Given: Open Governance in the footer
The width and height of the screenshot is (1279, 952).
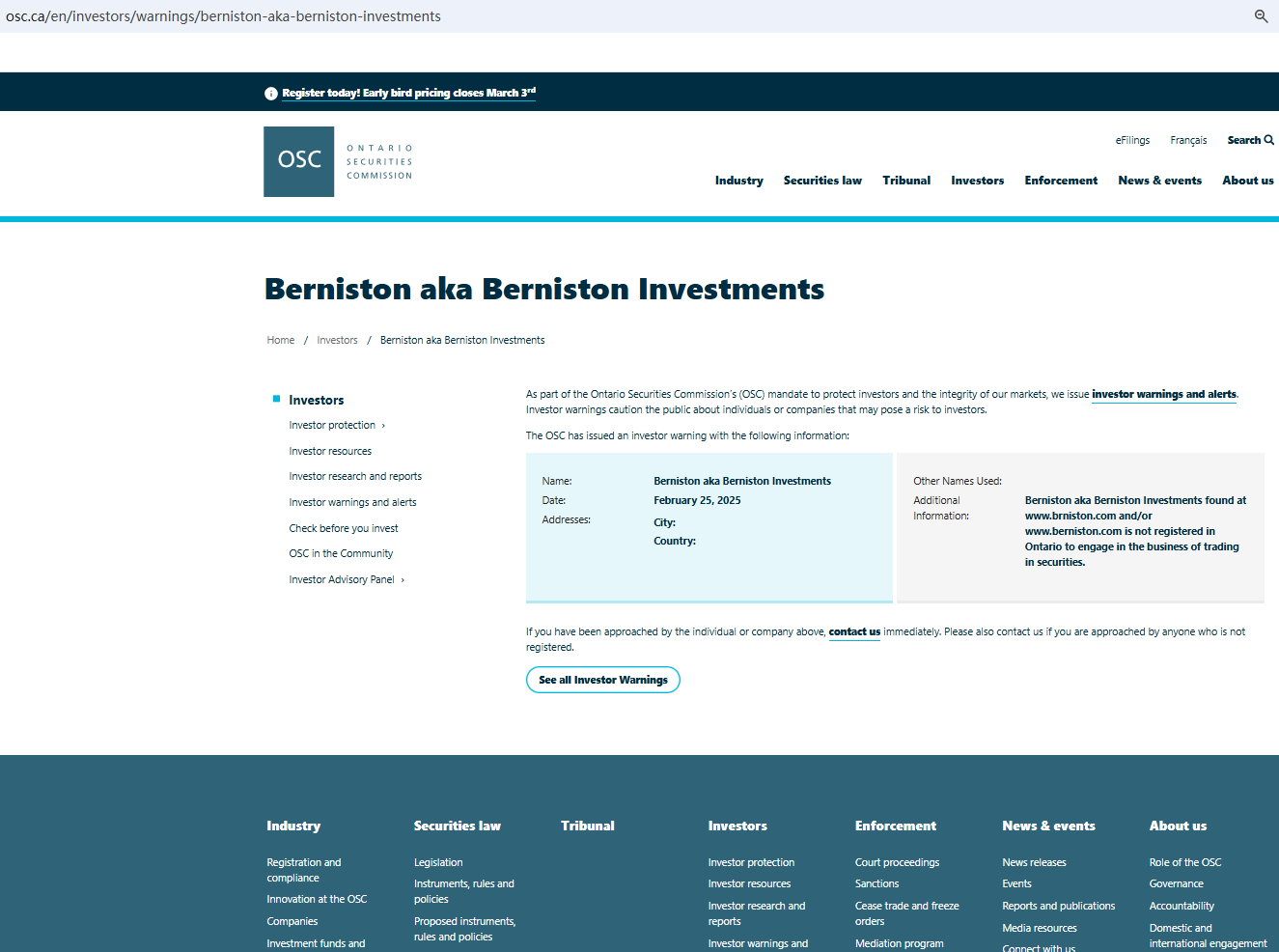Looking at the screenshot, I should [x=1176, y=883].
